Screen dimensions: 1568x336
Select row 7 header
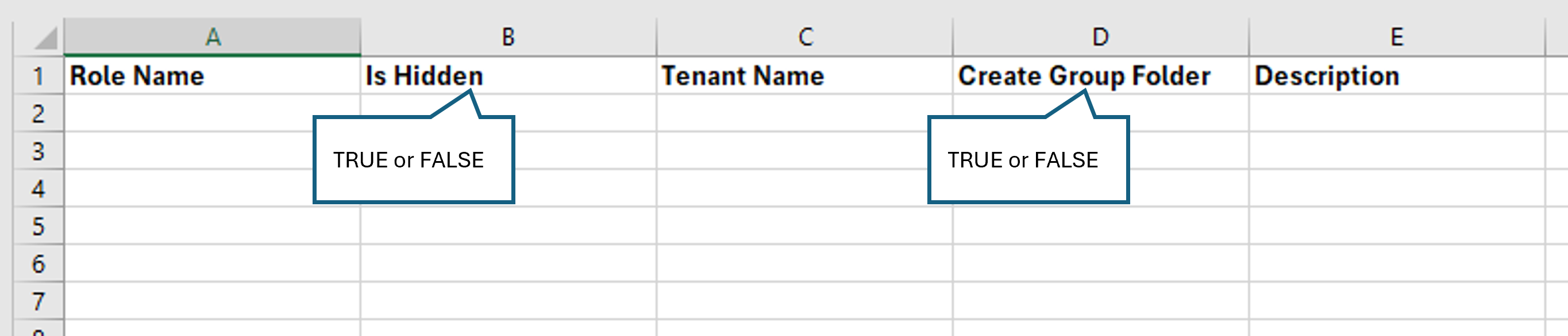(38, 301)
